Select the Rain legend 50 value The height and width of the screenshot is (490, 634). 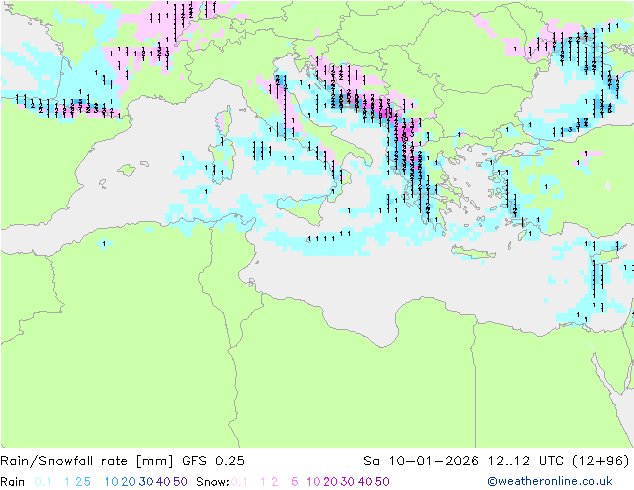180,482
